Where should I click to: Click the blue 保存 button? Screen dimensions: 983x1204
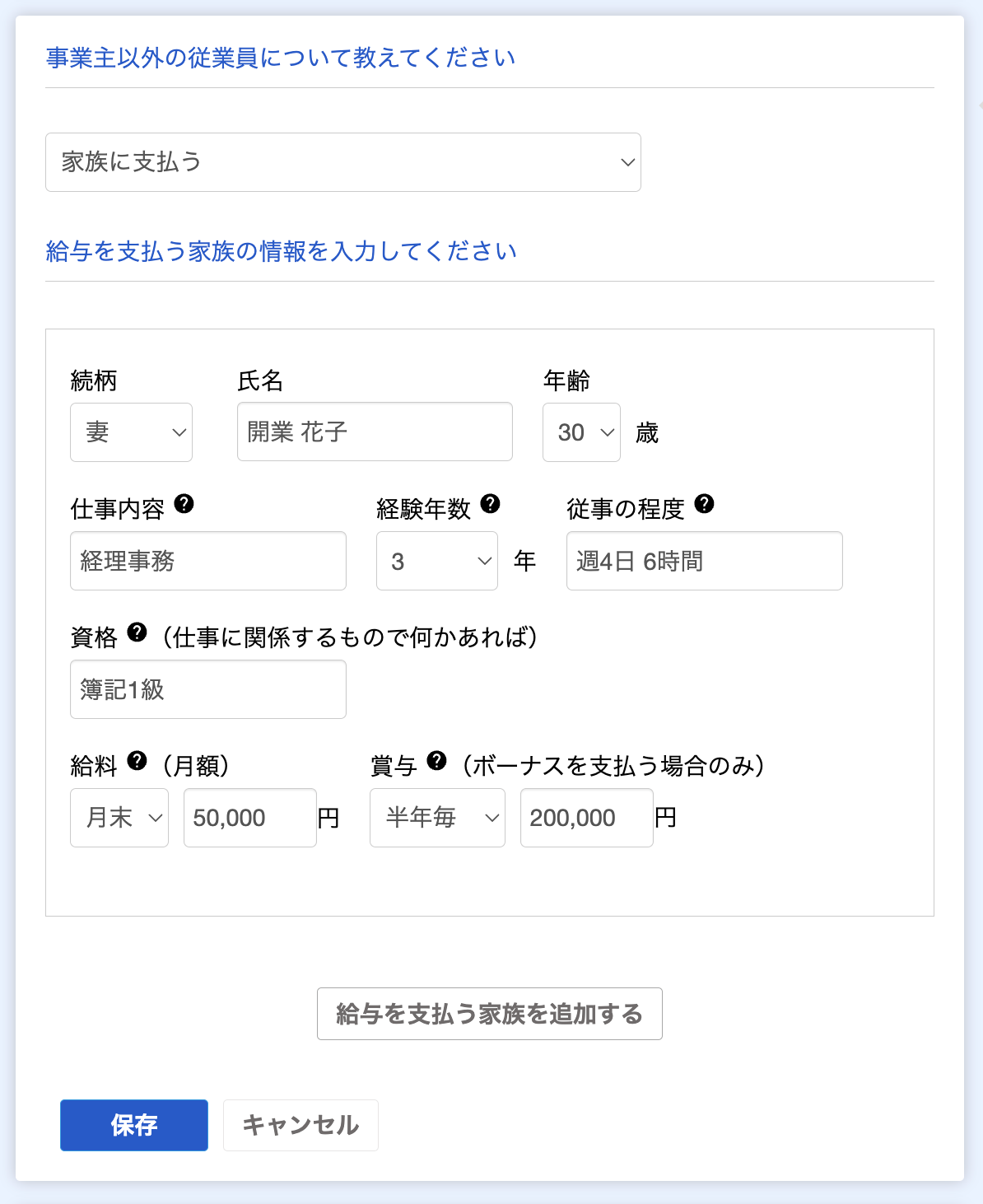click(x=134, y=1125)
